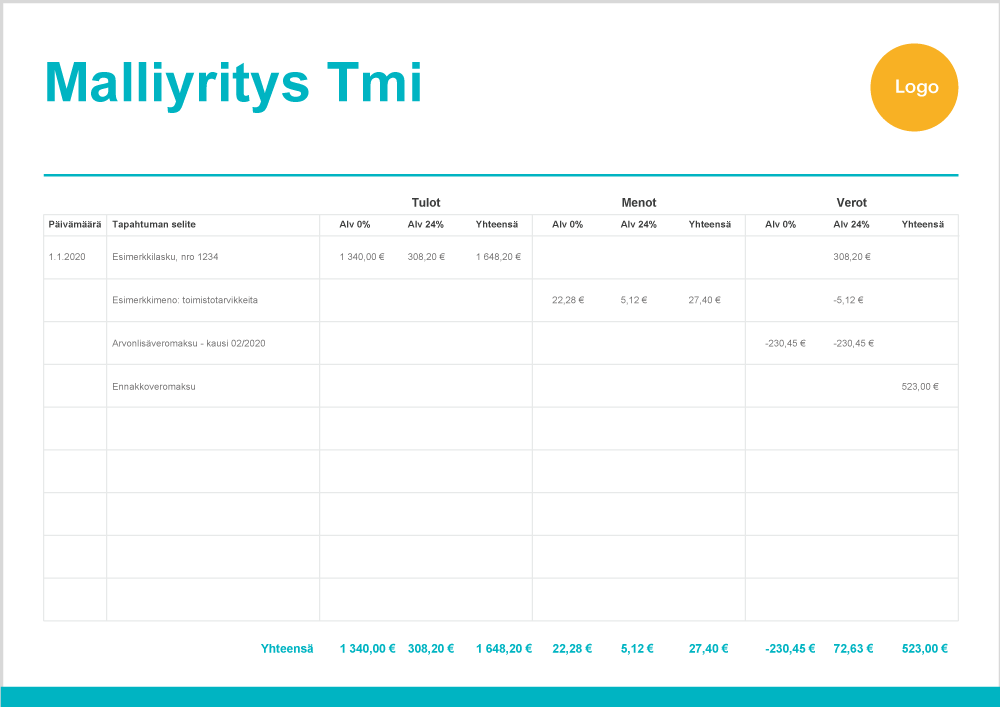Viewport: 1000px width, 707px height.
Task: Click 523,00 € in the Ennakkoveromaksu row
Action: pyautogui.click(x=920, y=386)
